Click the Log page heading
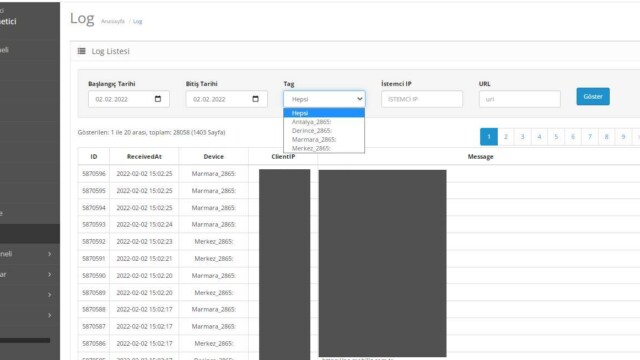The height and width of the screenshot is (360, 640). 82,18
